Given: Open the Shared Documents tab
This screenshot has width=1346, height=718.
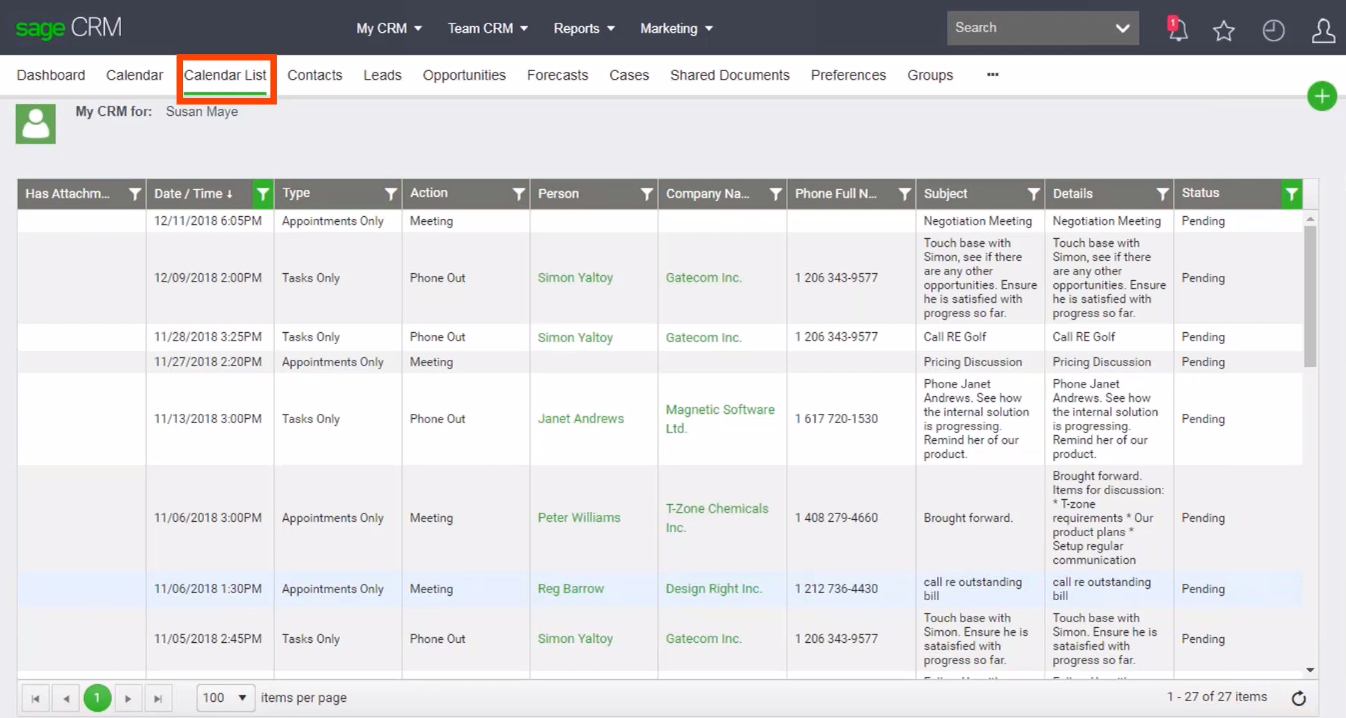Looking at the screenshot, I should tap(729, 75).
